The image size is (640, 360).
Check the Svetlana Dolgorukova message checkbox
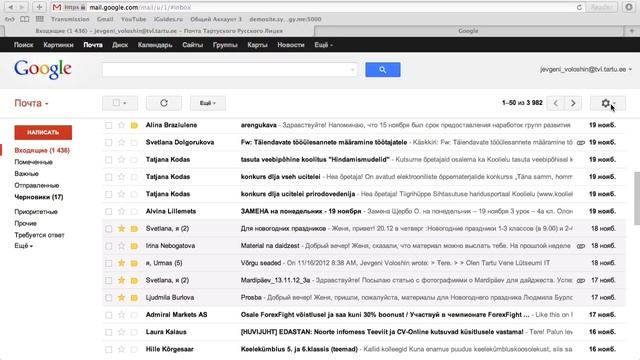[x=108, y=142]
